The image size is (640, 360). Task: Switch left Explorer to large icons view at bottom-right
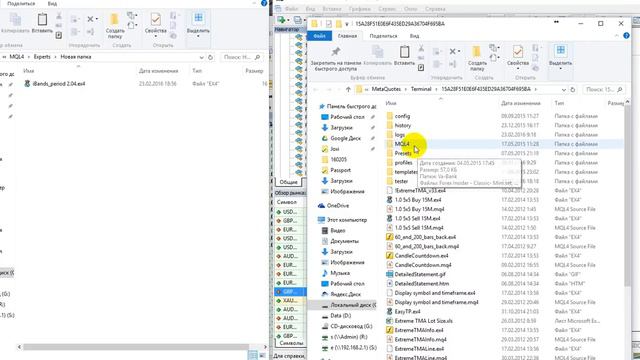[262, 355]
